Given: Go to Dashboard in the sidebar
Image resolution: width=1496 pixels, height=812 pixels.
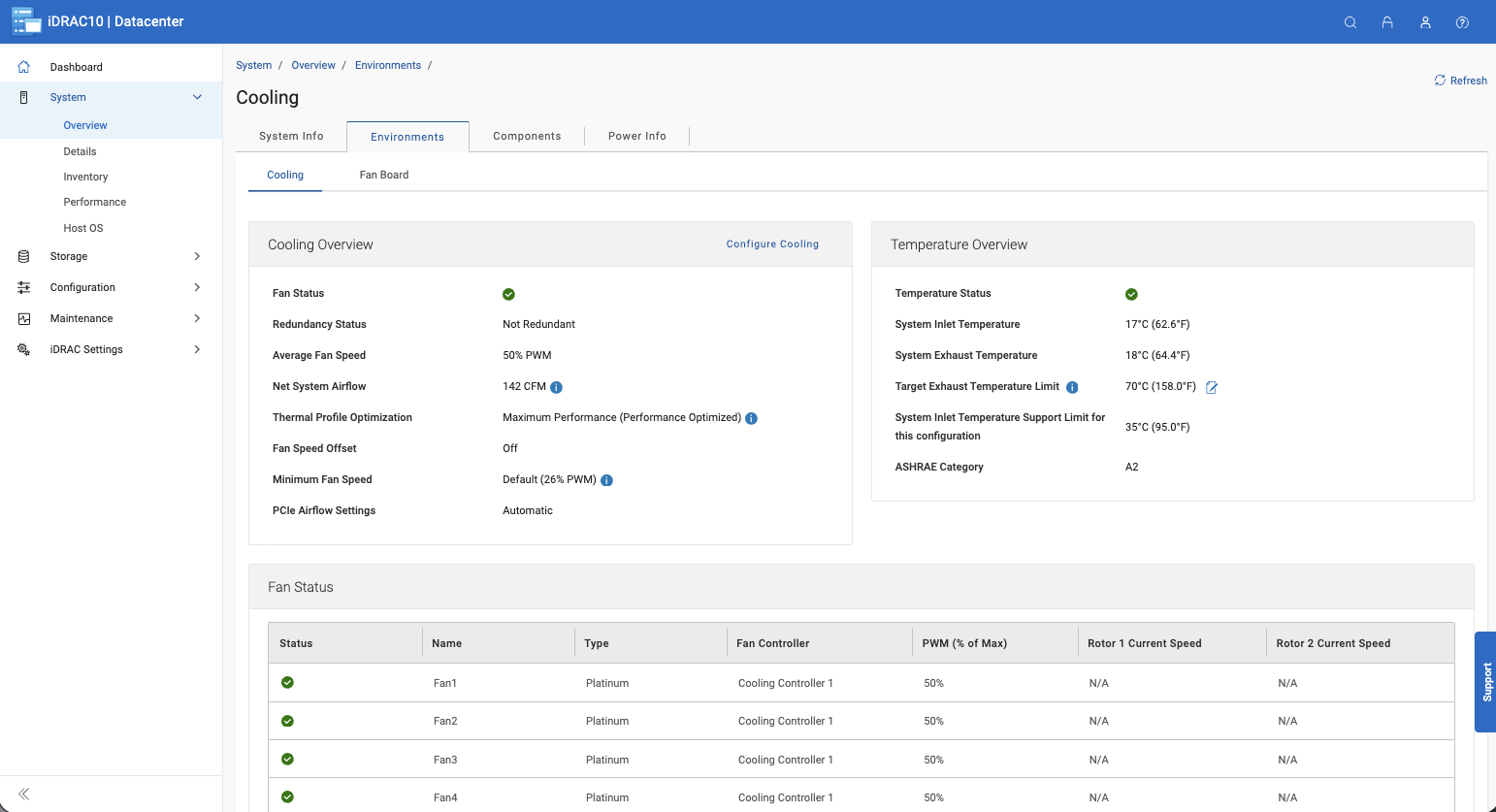Looking at the screenshot, I should tap(76, 67).
